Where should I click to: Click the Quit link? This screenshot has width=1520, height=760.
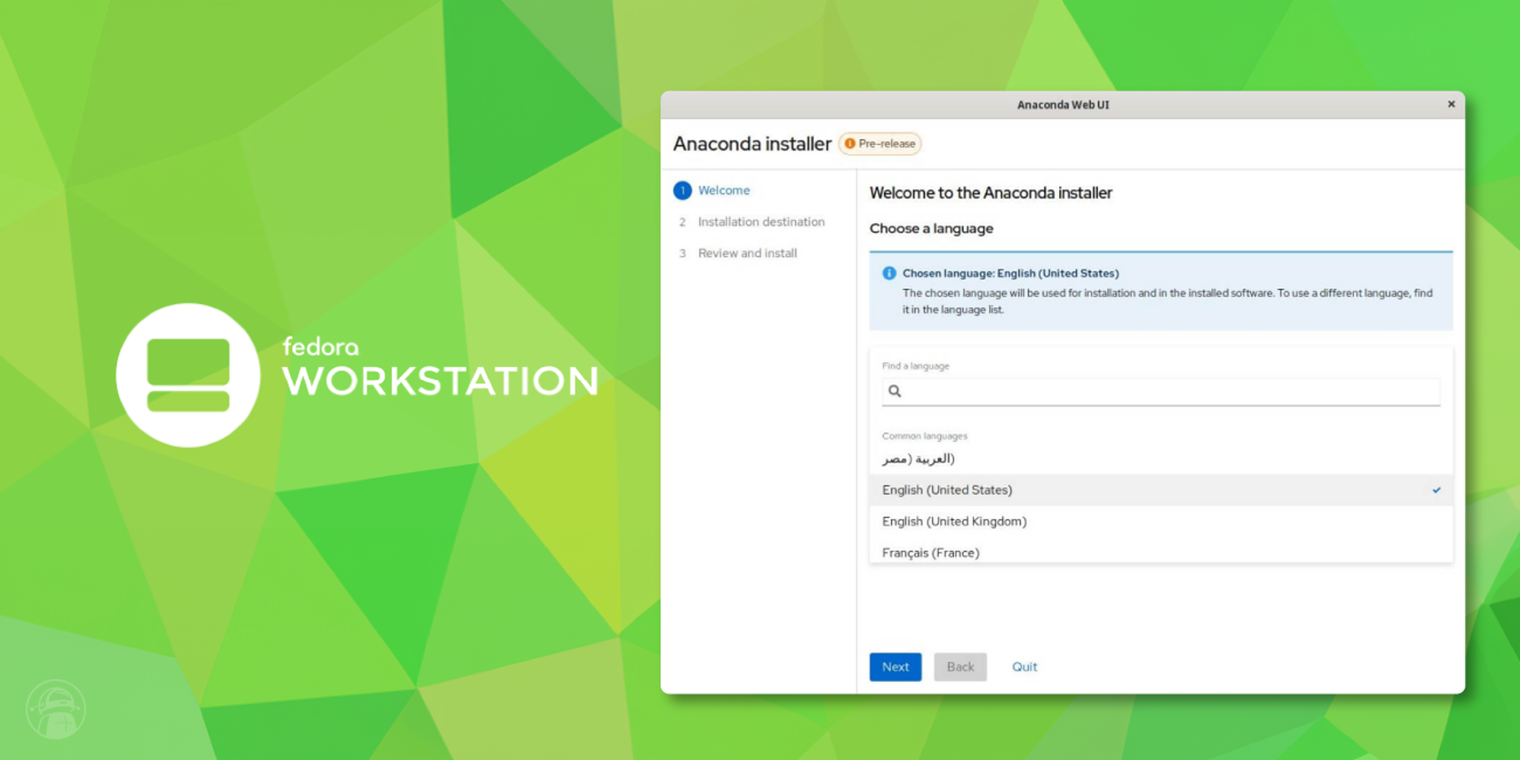coord(1024,667)
